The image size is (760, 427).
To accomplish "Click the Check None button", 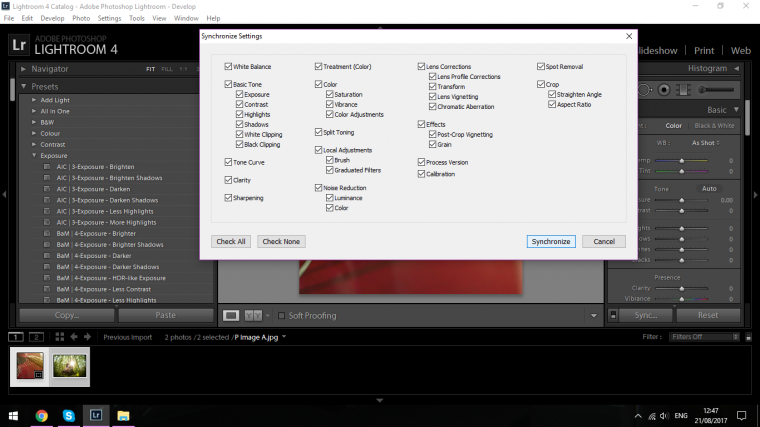I will point(281,241).
